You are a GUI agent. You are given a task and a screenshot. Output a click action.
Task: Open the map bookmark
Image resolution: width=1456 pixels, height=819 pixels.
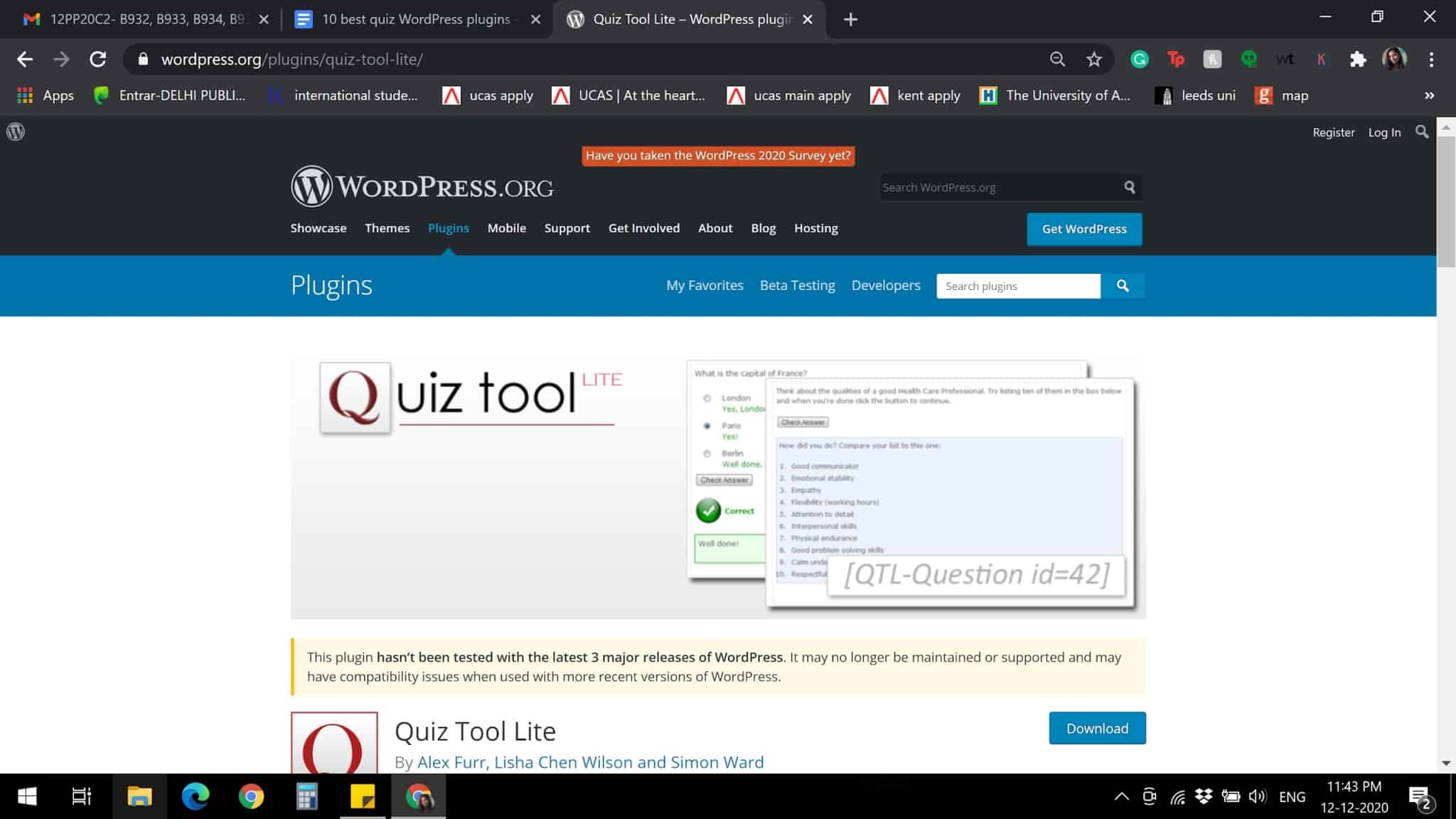pos(1282,95)
